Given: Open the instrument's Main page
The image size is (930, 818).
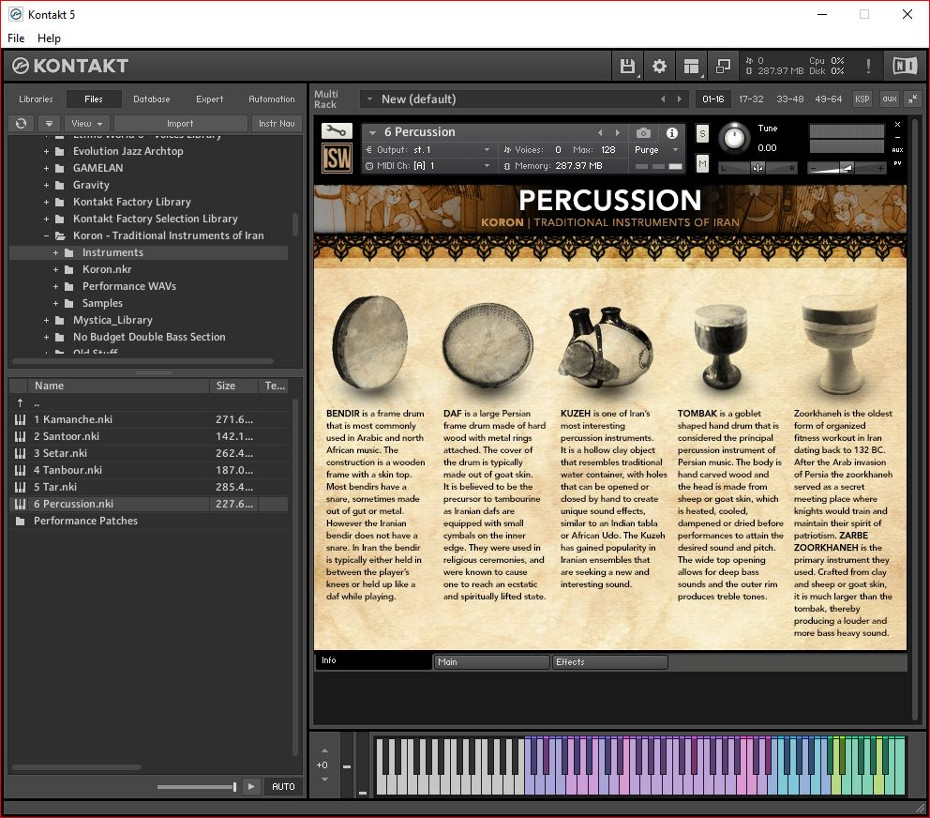Looking at the screenshot, I should [x=492, y=662].
